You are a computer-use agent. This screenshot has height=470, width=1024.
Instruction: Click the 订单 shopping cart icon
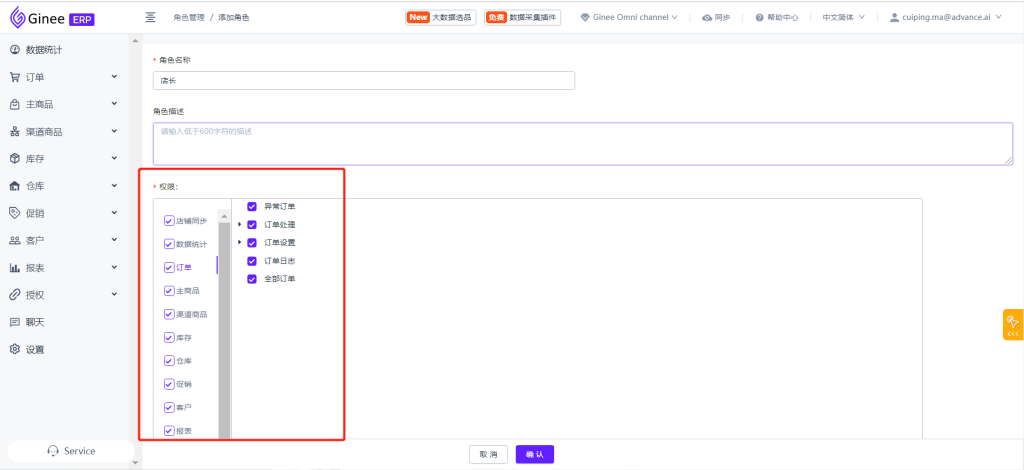(x=15, y=77)
